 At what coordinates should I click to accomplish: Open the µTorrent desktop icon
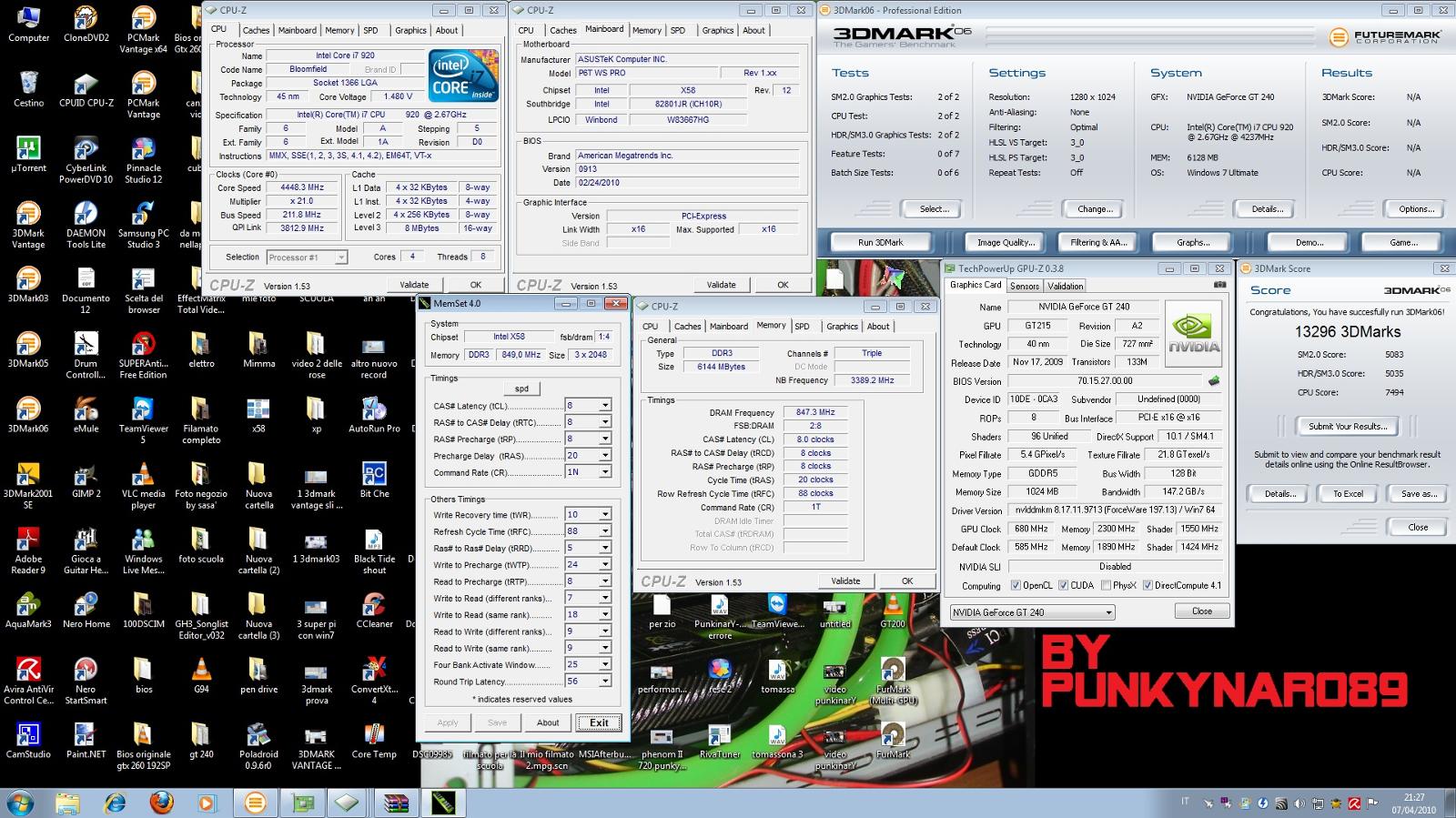tap(28, 156)
